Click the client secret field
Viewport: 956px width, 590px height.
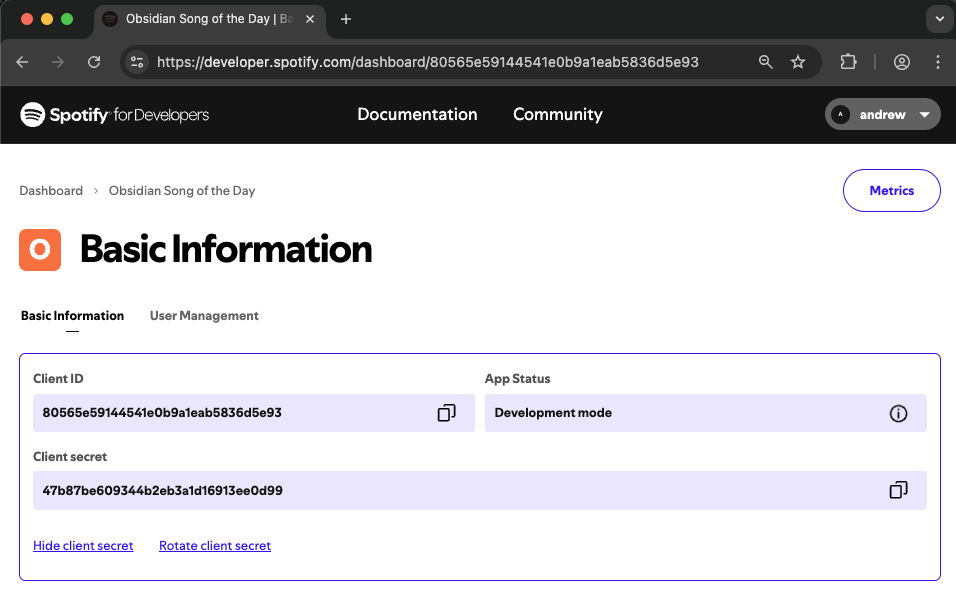(x=480, y=490)
